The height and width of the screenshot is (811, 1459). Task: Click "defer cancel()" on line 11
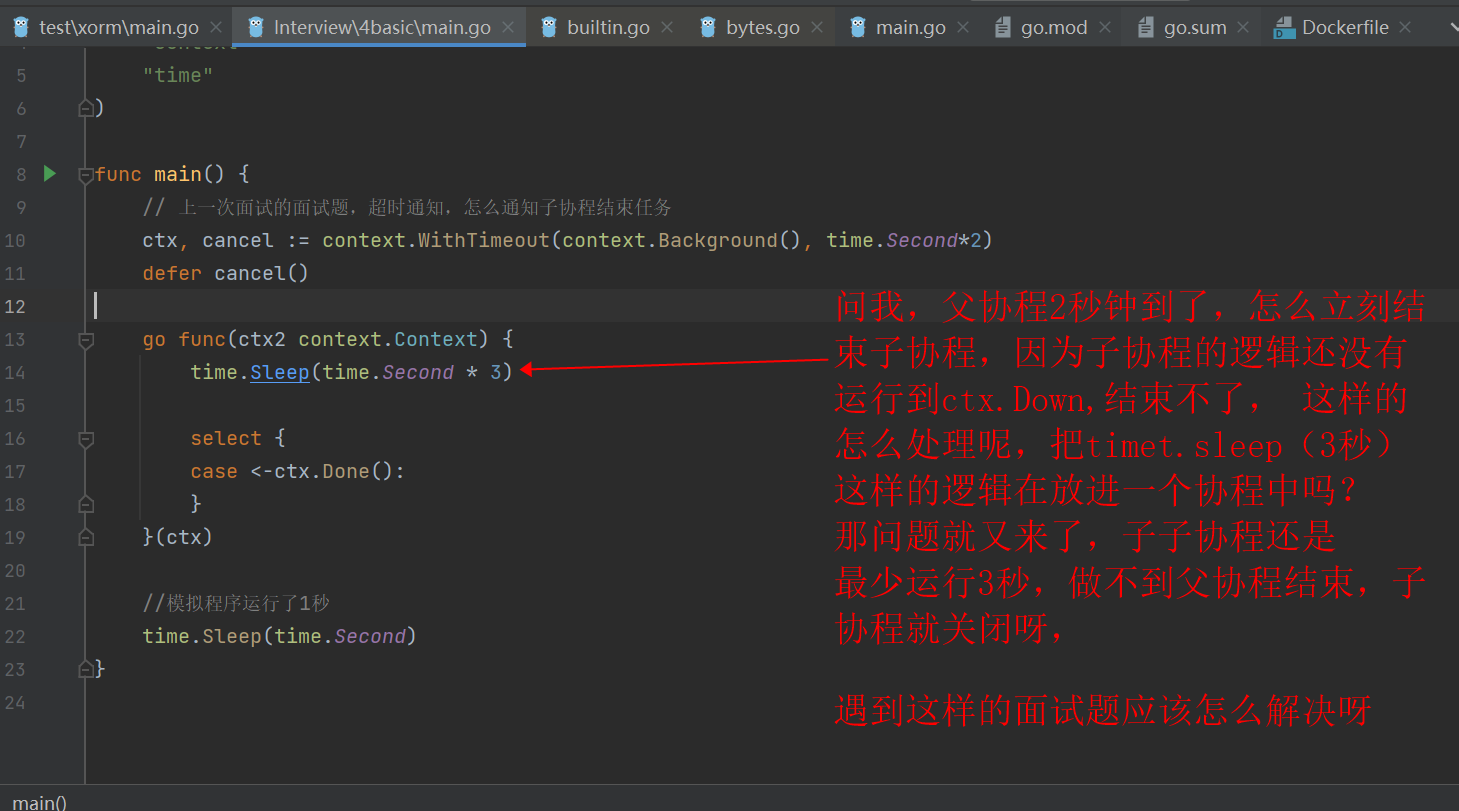coord(225,274)
